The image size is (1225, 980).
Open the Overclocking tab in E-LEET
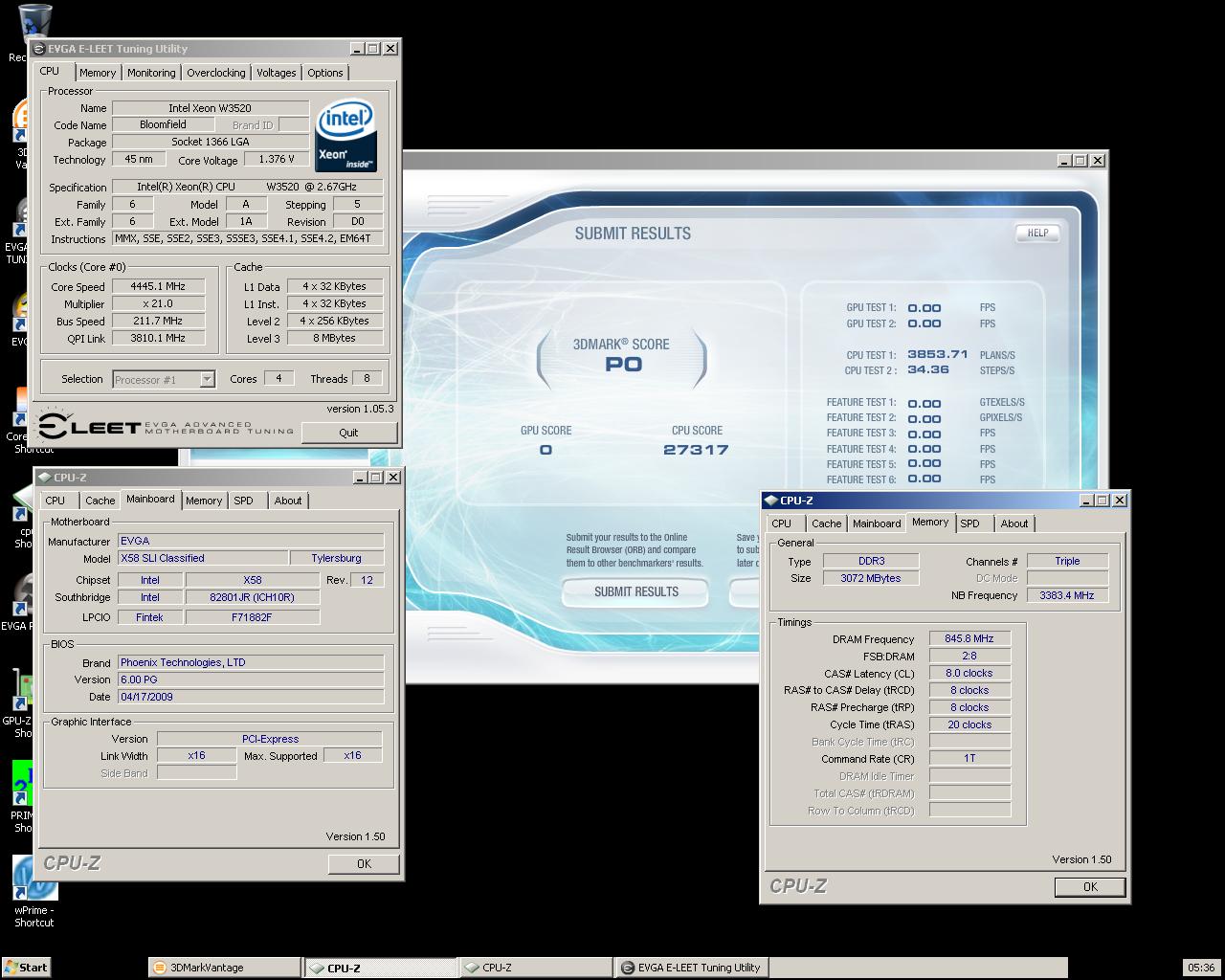(x=215, y=73)
